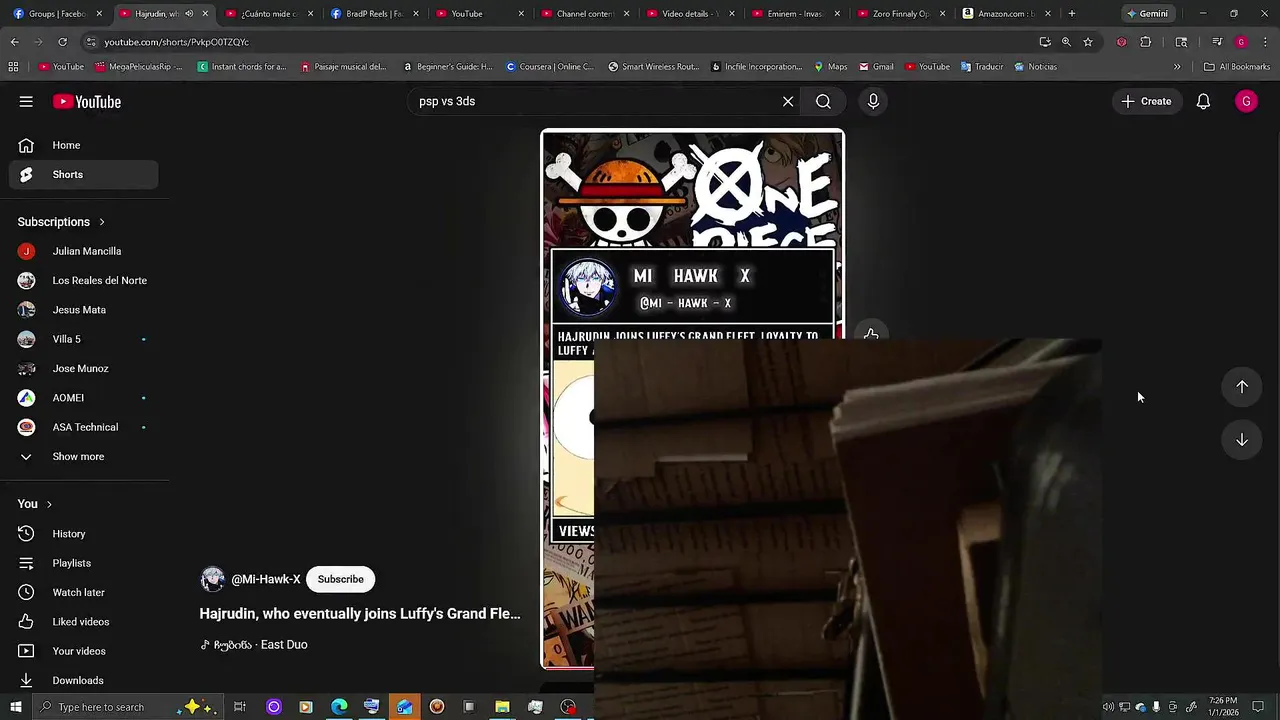Open the Extensions puzzle icon

click(1146, 42)
